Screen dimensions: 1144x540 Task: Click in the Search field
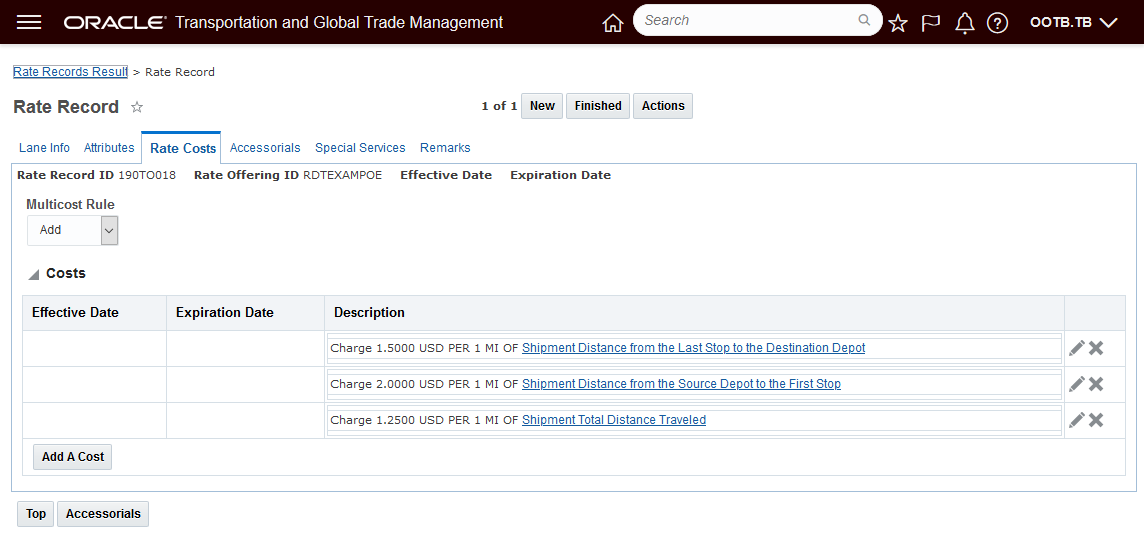[x=748, y=20]
